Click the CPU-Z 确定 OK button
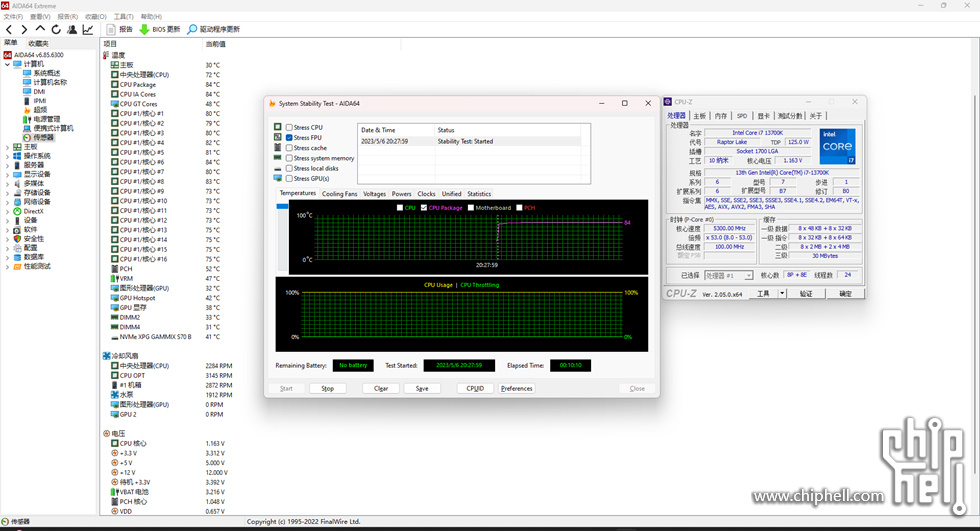 [845, 294]
